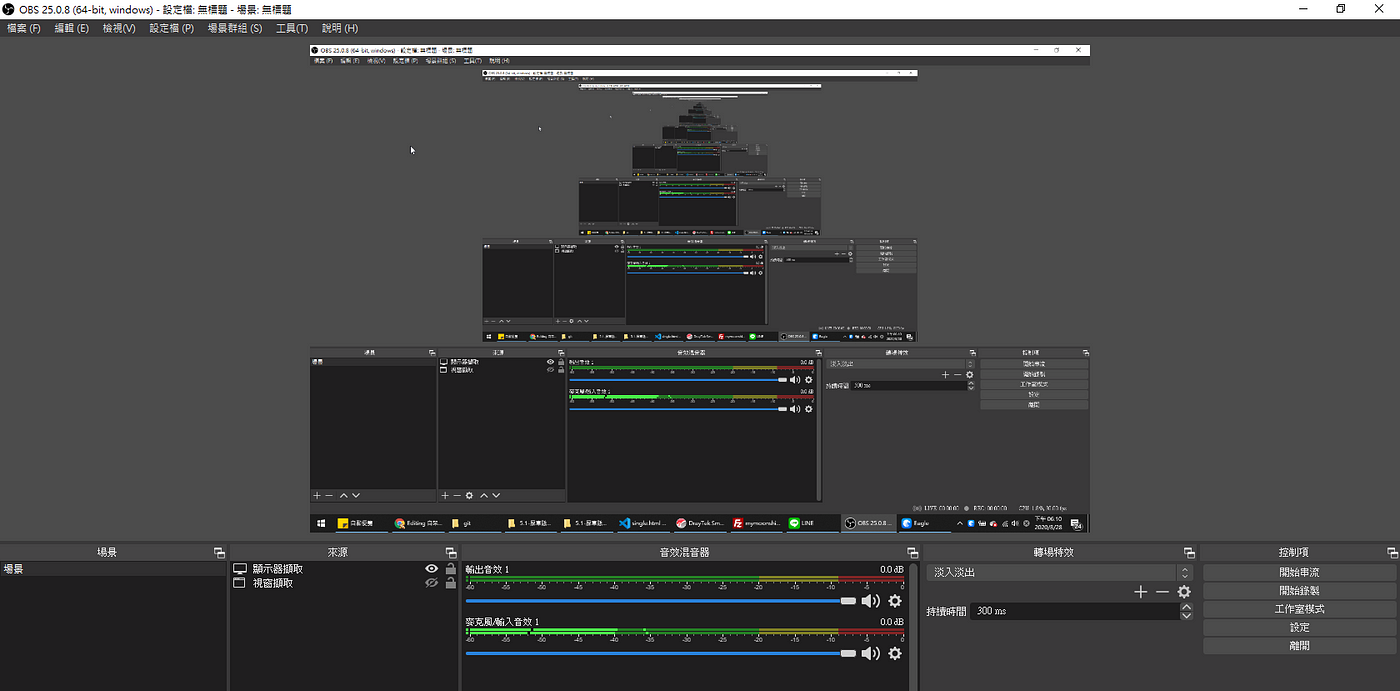Select the 場景 item in scenes list

tap(114, 568)
